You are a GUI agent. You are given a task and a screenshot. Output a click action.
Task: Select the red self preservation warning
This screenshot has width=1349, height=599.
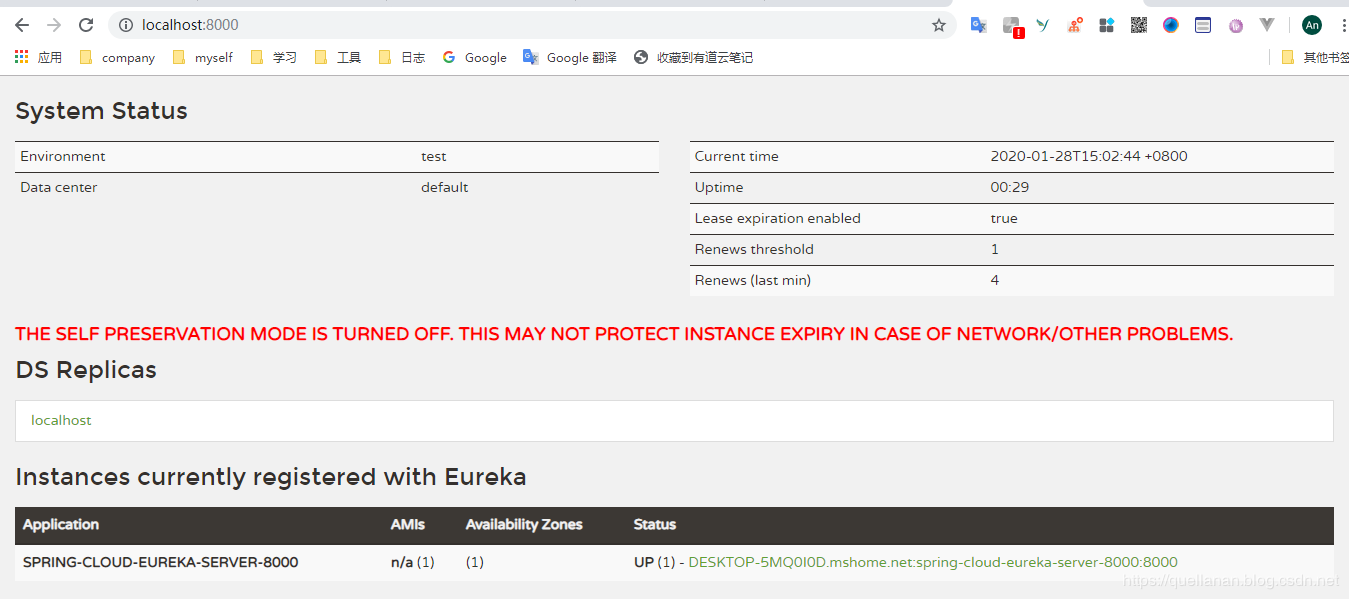pos(624,334)
